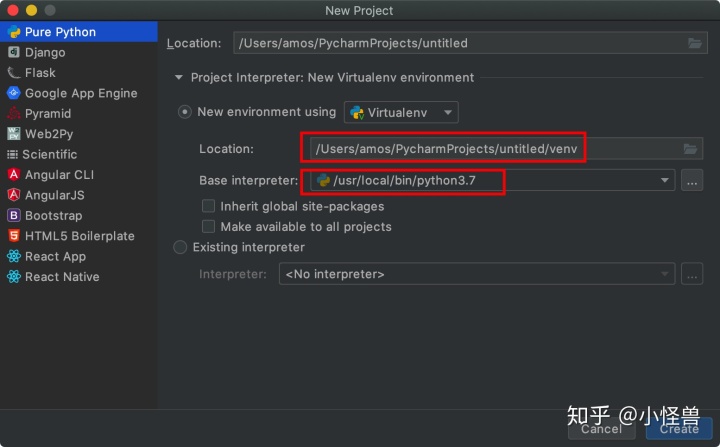The width and height of the screenshot is (720, 447).
Task: Select the Pure Python project type icon
Action: tap(14, 32)
